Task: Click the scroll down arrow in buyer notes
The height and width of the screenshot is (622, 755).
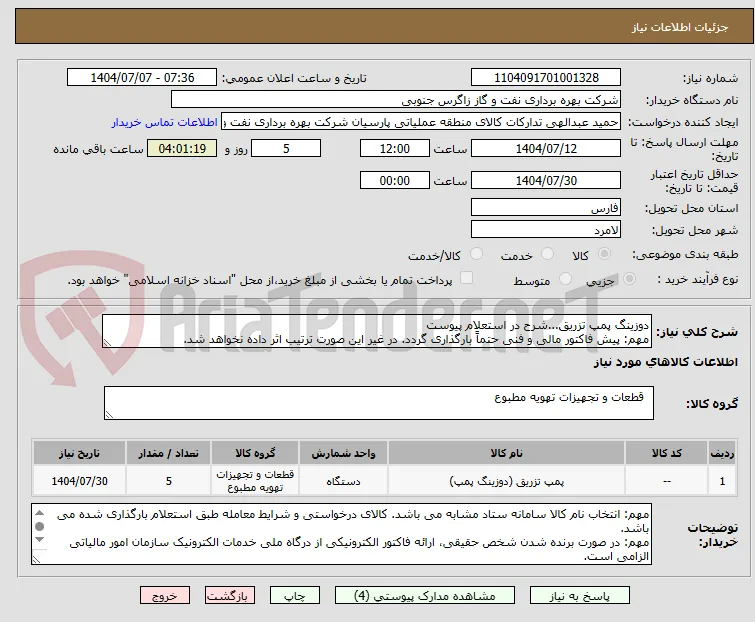Action: tap(39, 539)
